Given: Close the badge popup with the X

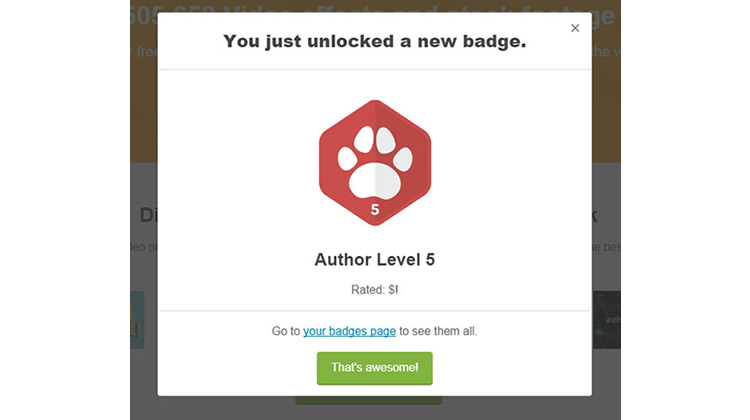Looking at the screenshot, I should click(x=575, y=28).
